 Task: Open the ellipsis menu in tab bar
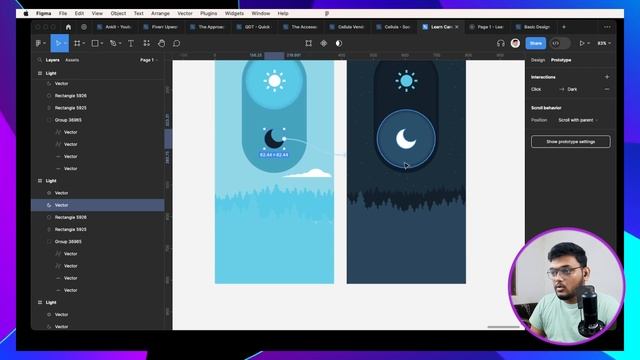pos(607,27)
